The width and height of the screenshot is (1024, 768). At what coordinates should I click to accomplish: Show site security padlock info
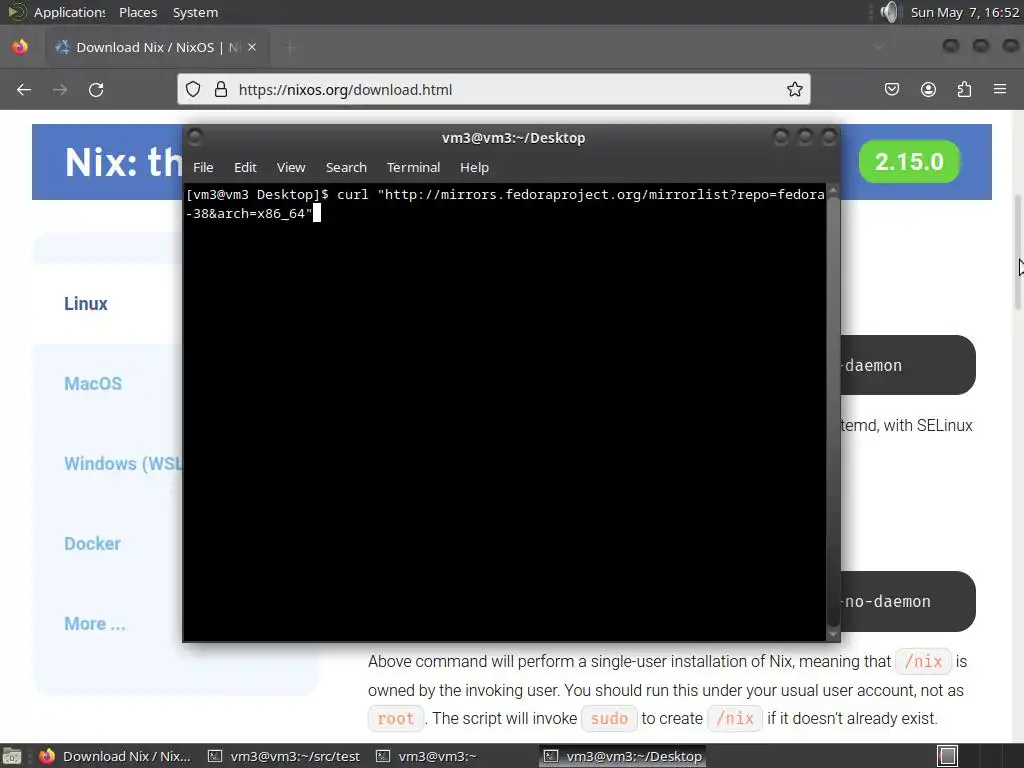[x=221, y=89]
